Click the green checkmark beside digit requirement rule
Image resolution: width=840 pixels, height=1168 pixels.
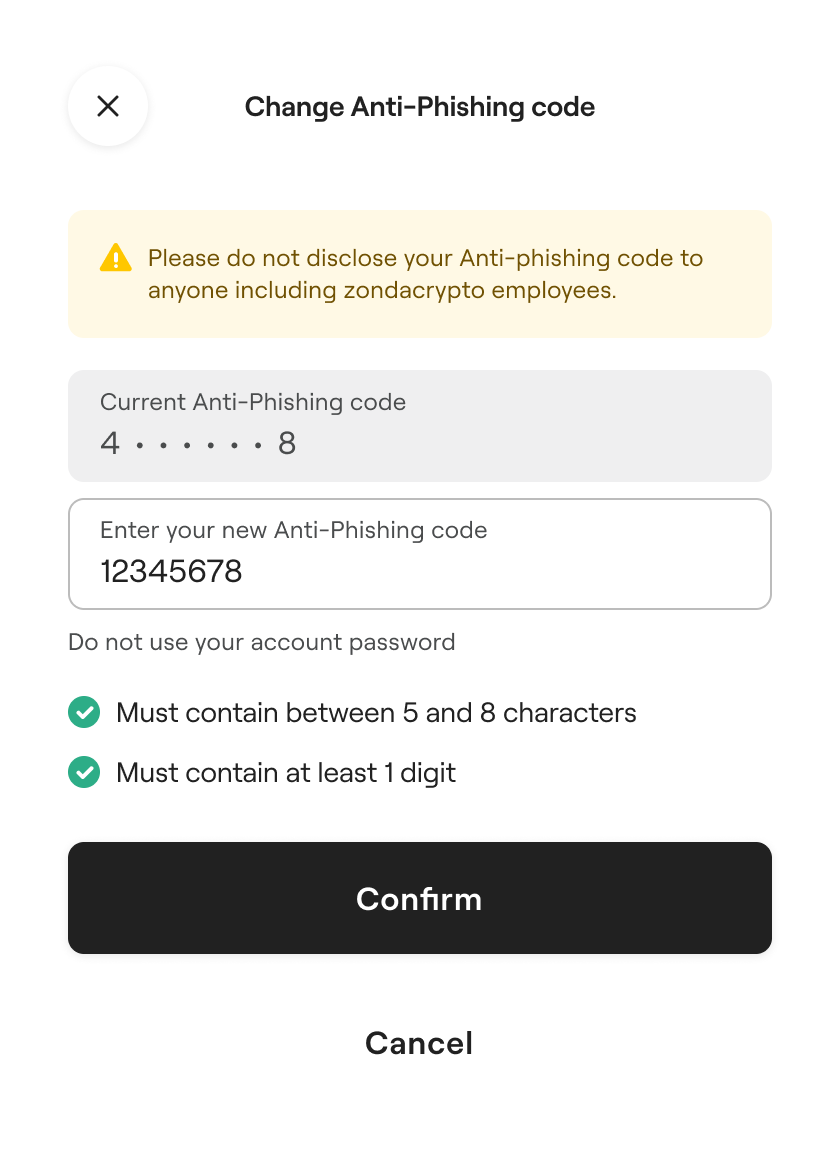(x=84, y=772)
